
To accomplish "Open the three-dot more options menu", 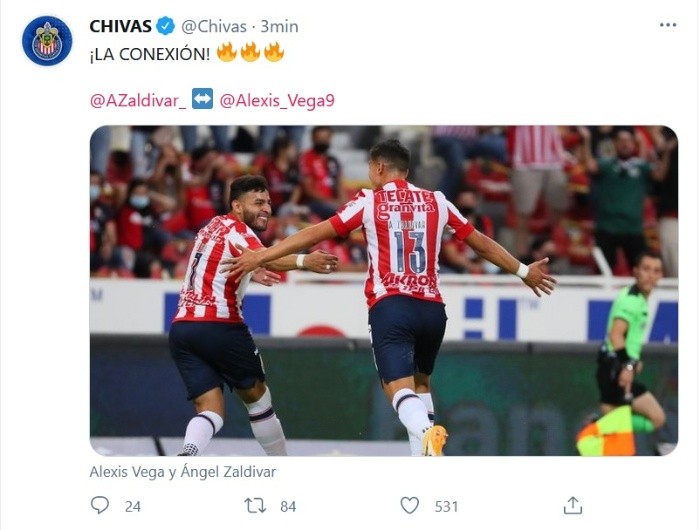I will point(668,25).
